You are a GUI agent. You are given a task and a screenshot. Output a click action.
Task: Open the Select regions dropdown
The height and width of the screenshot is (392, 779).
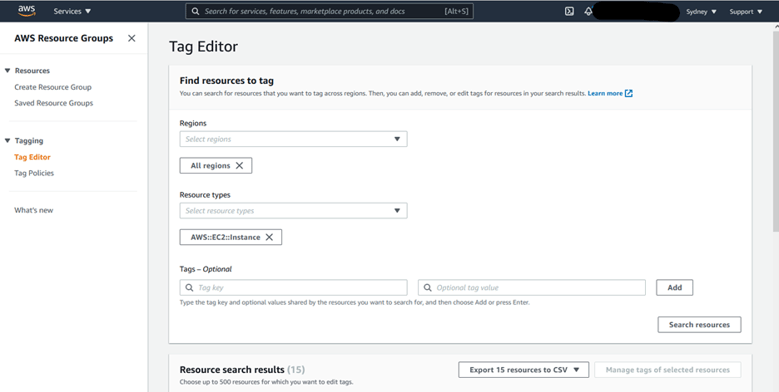coord(294,139)
